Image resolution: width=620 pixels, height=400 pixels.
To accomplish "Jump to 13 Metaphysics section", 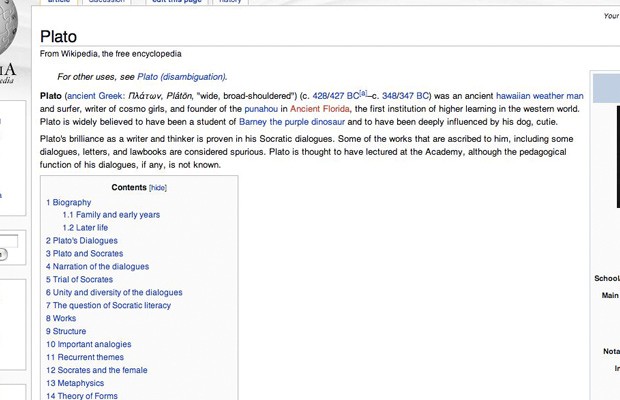I will [75, 383].
